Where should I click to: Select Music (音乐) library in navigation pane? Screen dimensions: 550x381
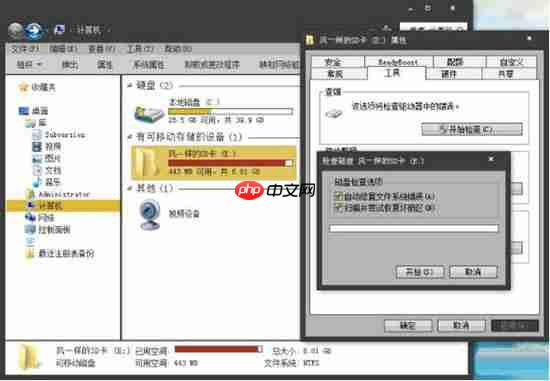point(52,182)
